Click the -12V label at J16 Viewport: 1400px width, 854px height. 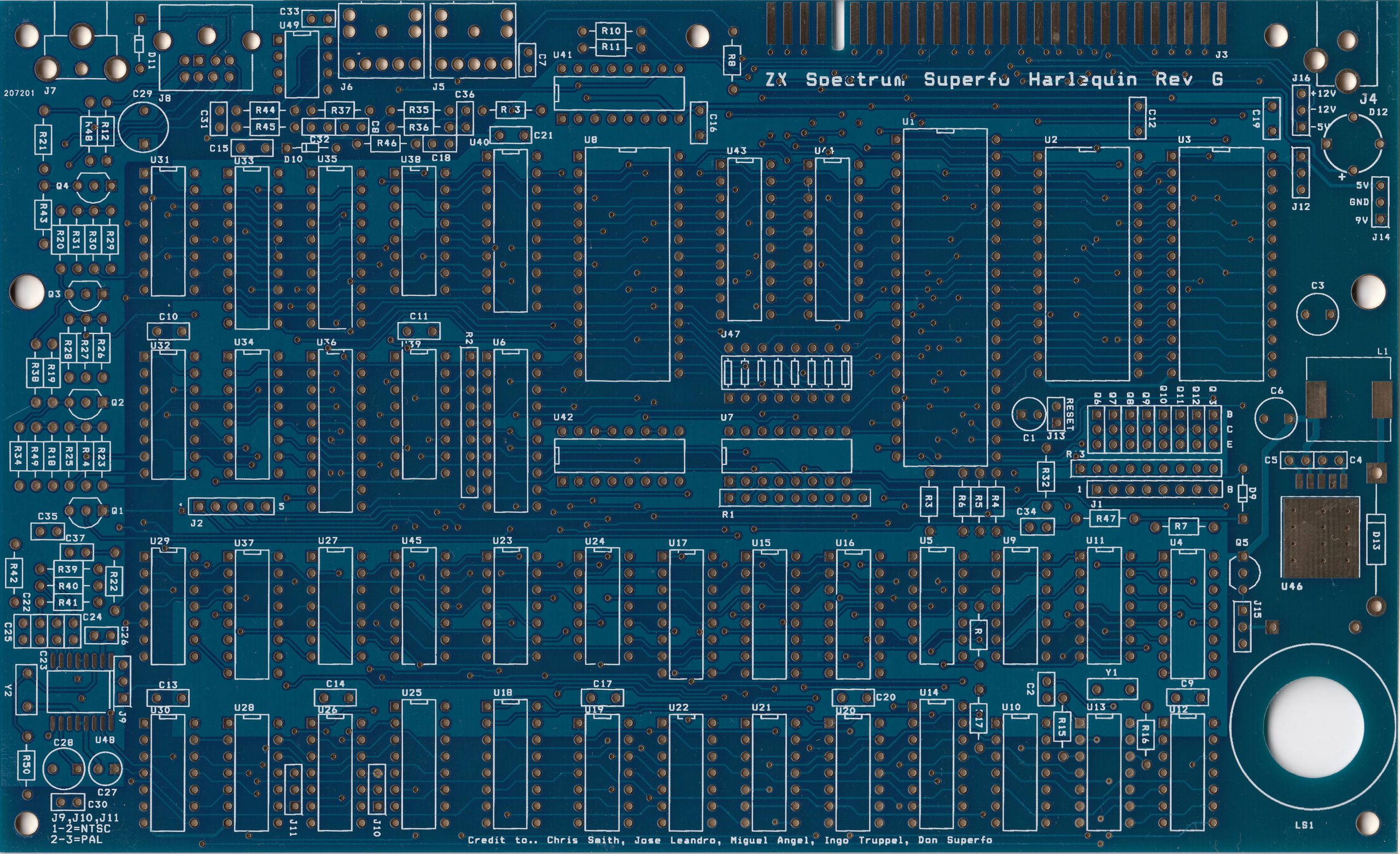coord(1323,110)
